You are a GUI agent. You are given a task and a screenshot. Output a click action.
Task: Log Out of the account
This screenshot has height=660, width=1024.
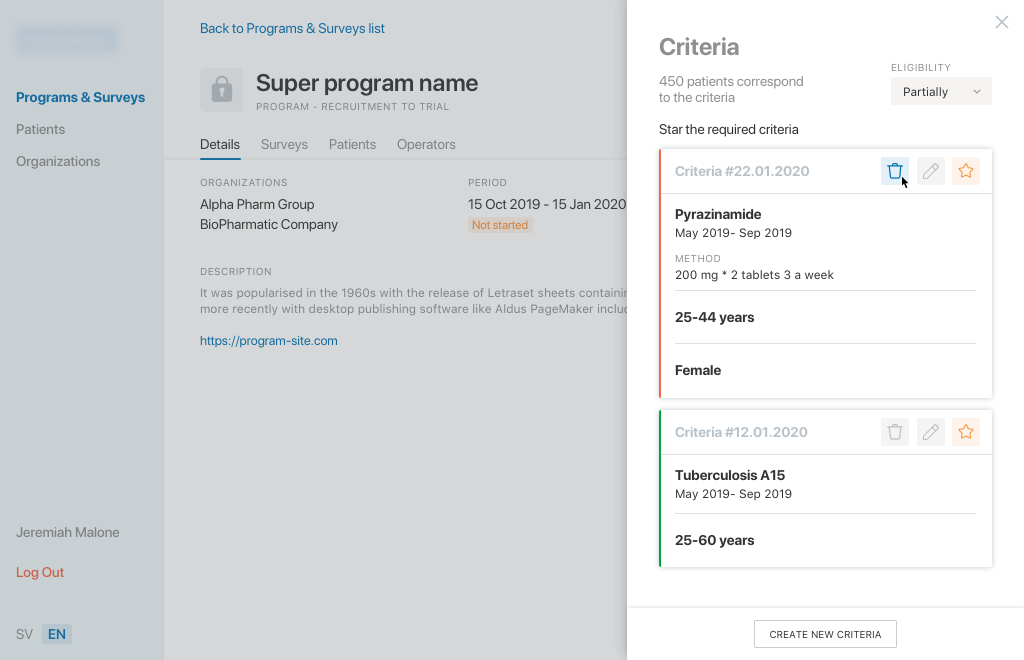[40, 573]
